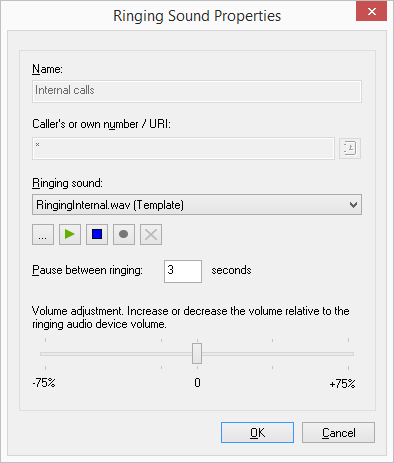Click the gray record sound button
394x463 pixels.
[x=124, y=235]
